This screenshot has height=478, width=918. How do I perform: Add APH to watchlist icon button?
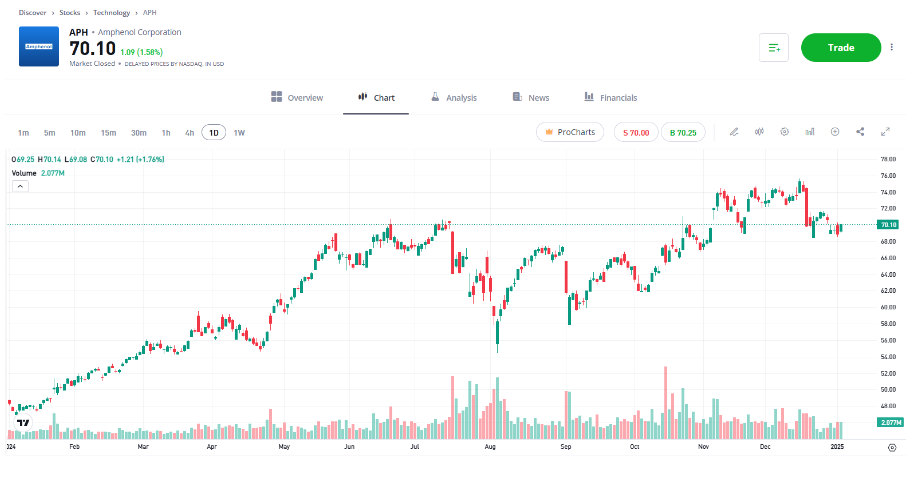774,47
